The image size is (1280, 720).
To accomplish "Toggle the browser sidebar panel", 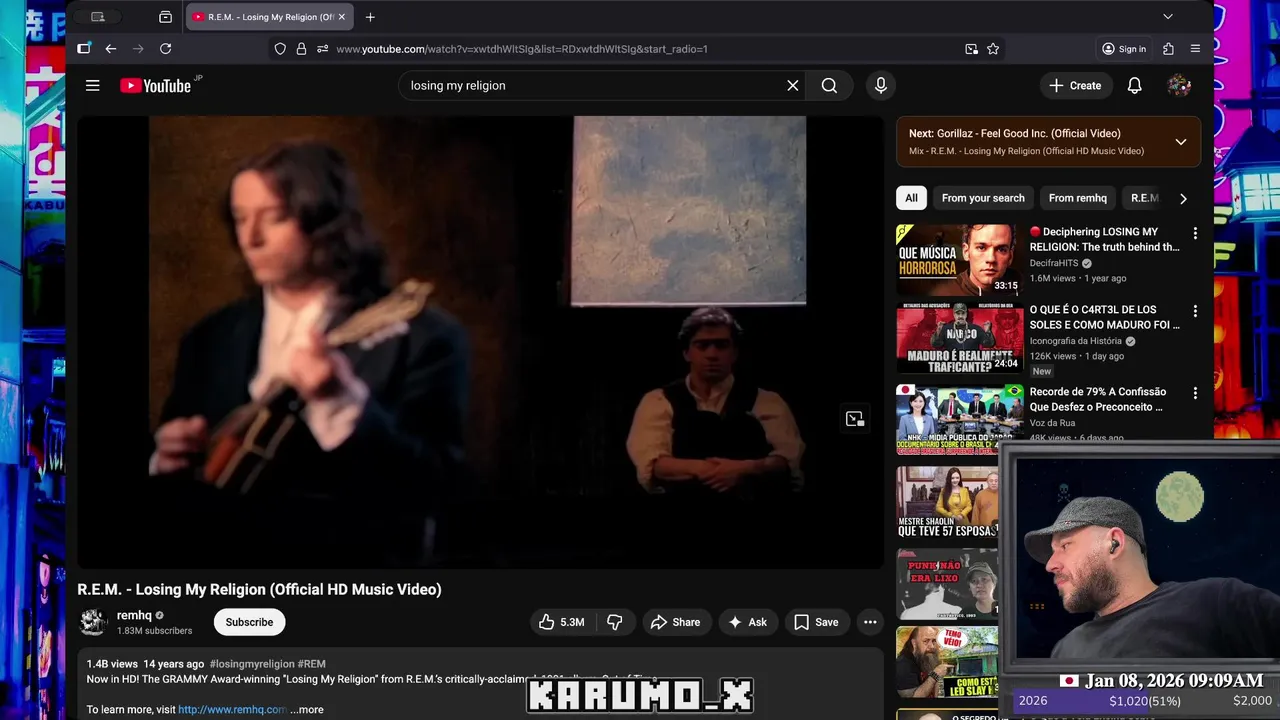I will [x=84, y=48].
